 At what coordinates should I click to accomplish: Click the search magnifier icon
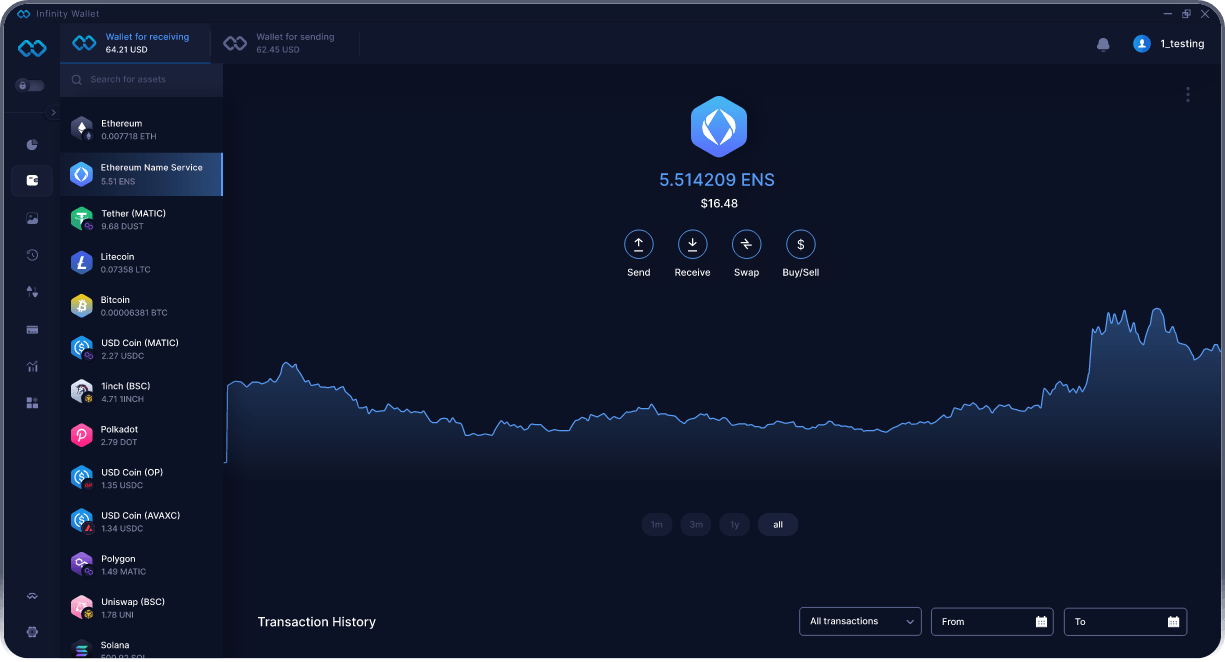(x=77, y=79)
